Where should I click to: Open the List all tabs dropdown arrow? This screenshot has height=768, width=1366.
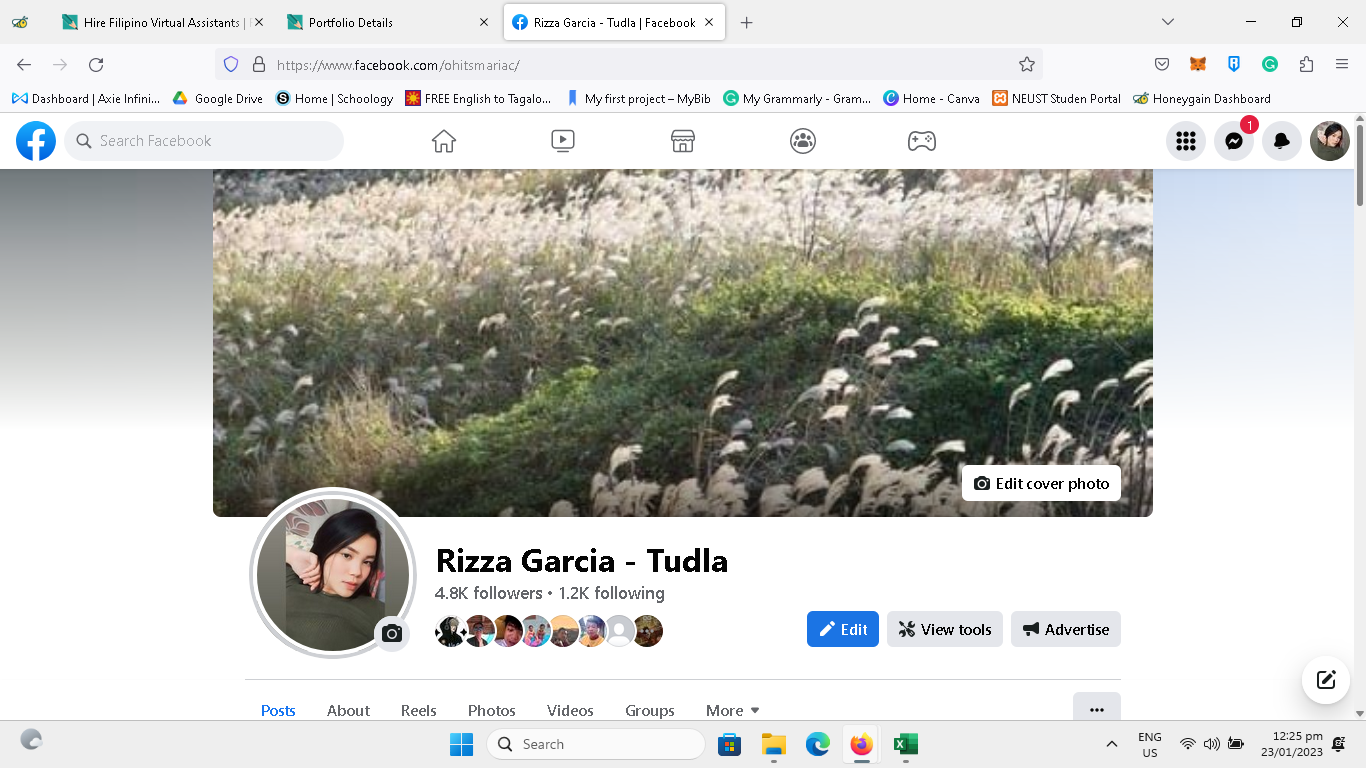coord(1167,22)
